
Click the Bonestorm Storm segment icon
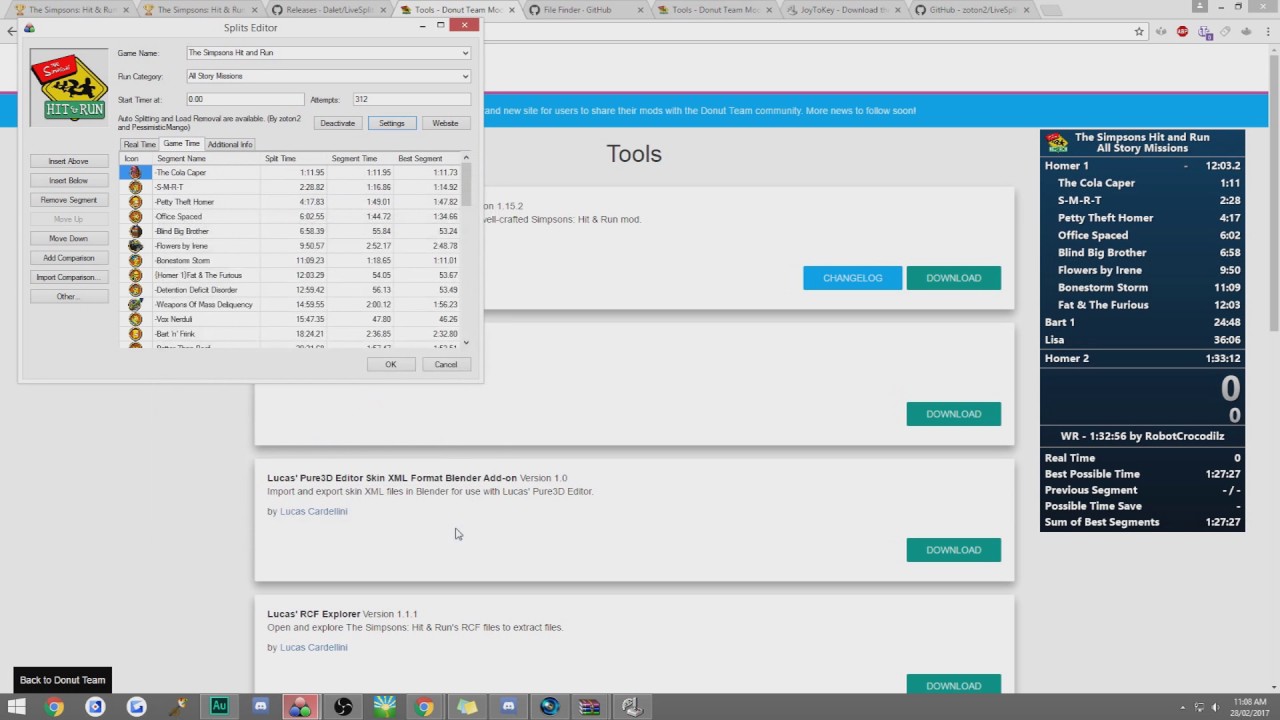tap(135, 260)
